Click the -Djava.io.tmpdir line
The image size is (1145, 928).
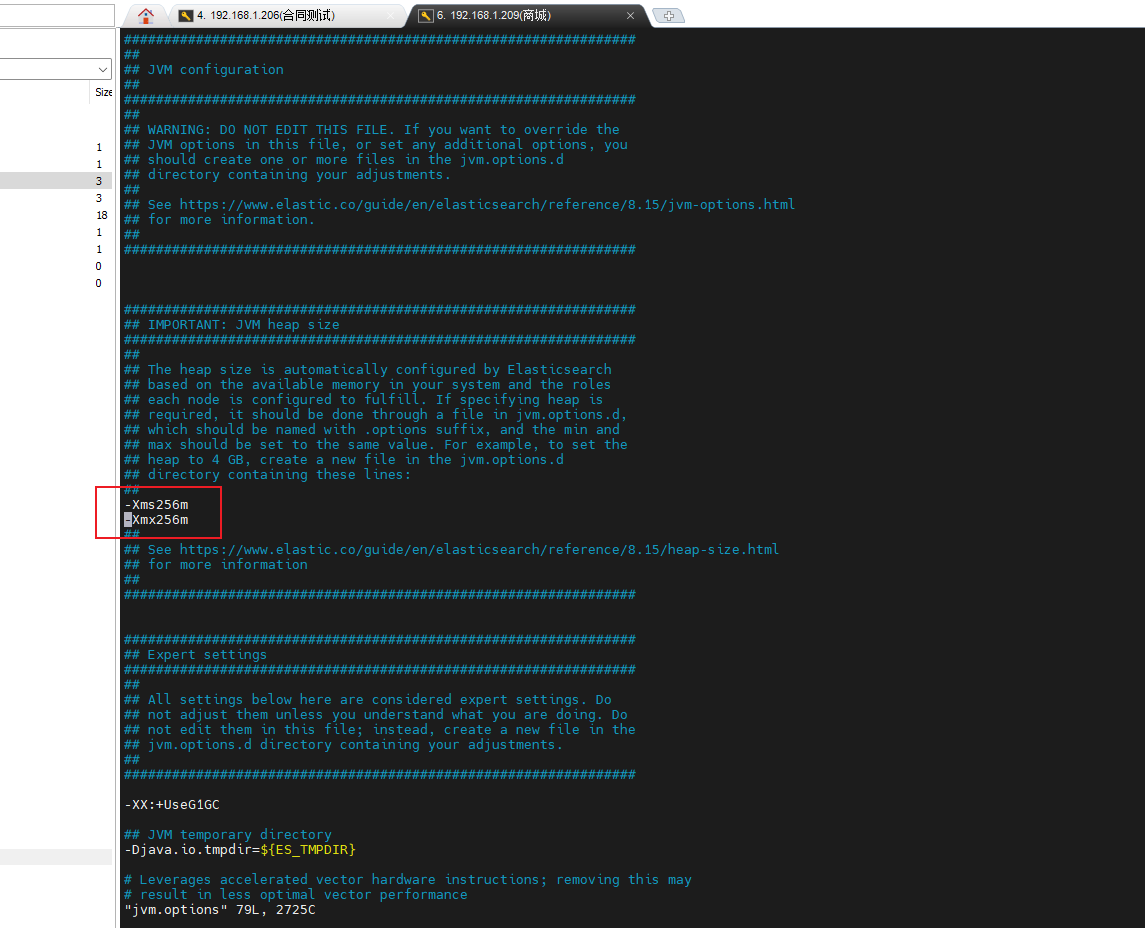[240, 850]
